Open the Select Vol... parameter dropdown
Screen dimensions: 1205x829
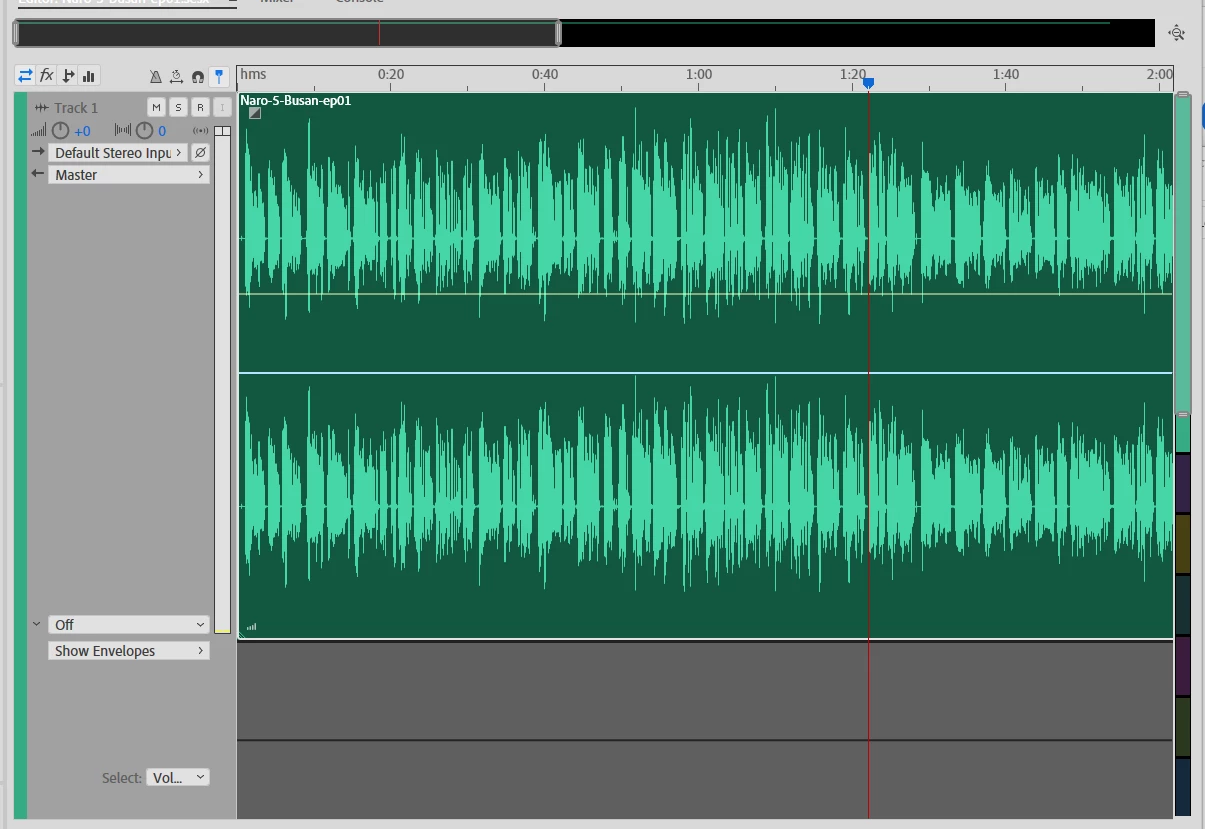[178, 777]
